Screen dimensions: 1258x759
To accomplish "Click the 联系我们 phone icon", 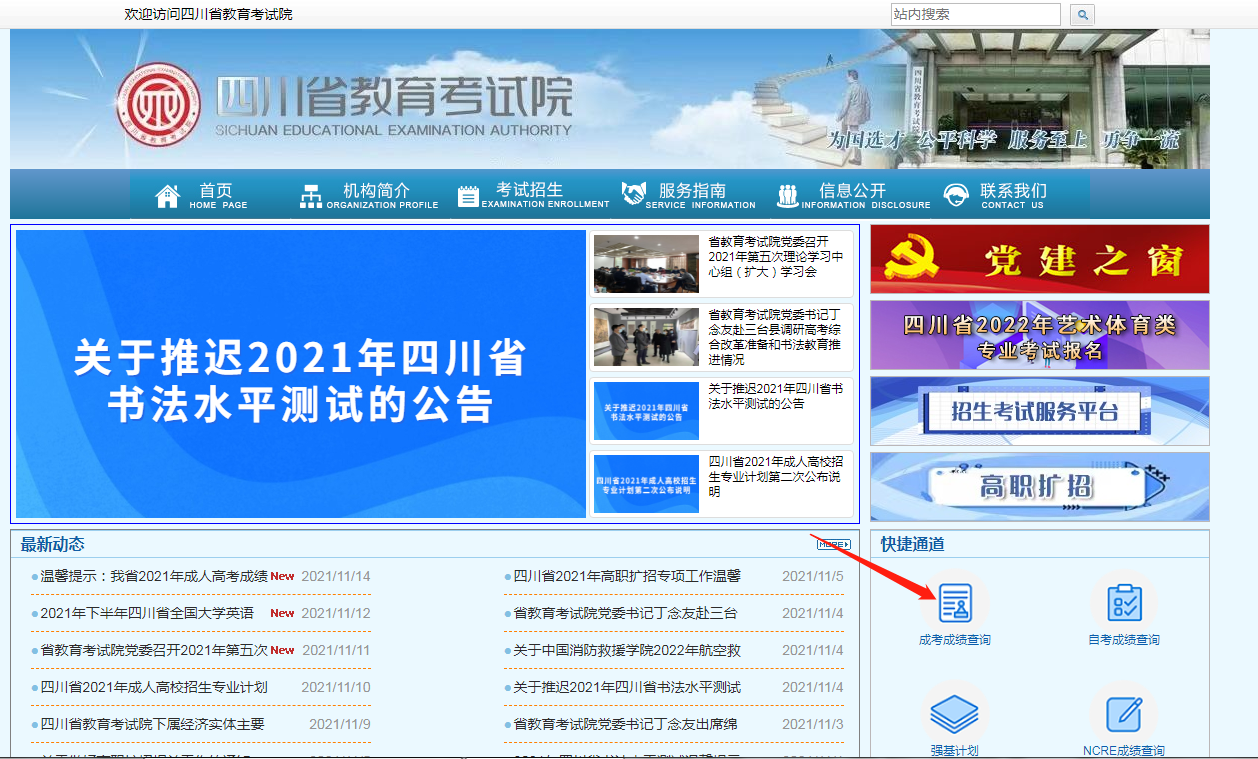I will point(955,193).
